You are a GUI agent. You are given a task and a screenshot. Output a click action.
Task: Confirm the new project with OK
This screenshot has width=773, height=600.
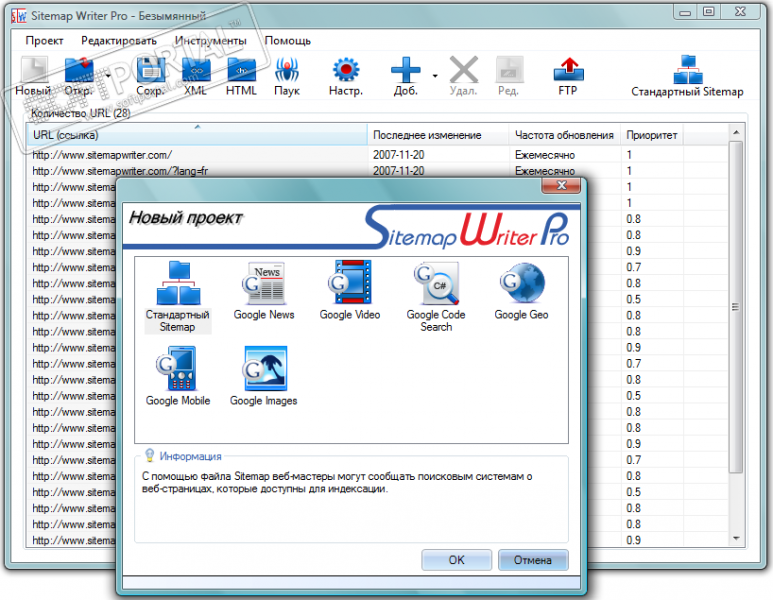point(457,560)
